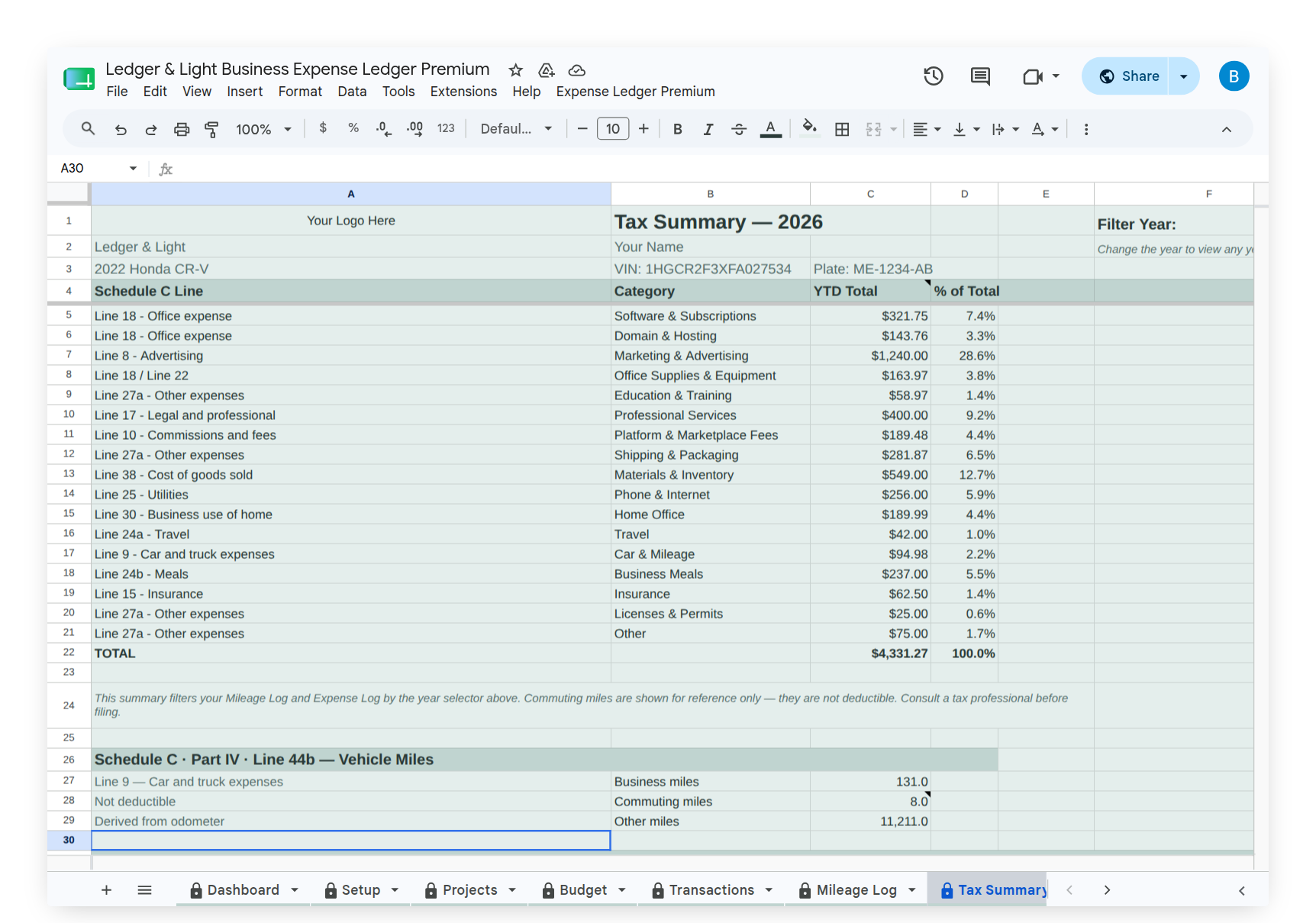
Task: Open more number formats 123
Action: pos(446,128)
